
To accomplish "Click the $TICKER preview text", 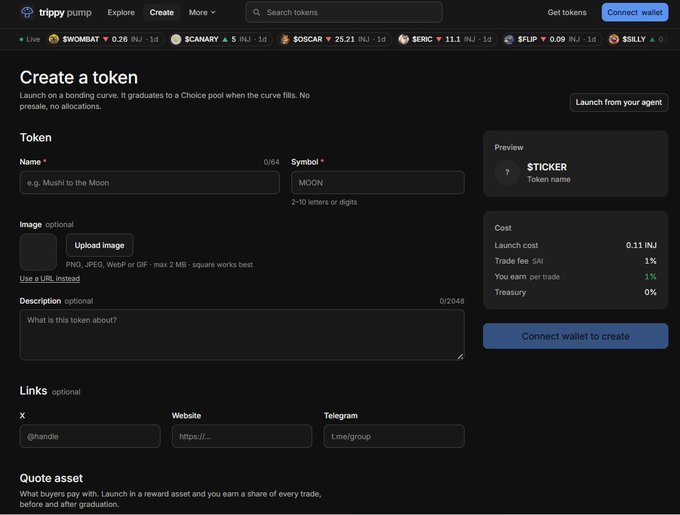I will pyautogui.click(x=546, y=167).
